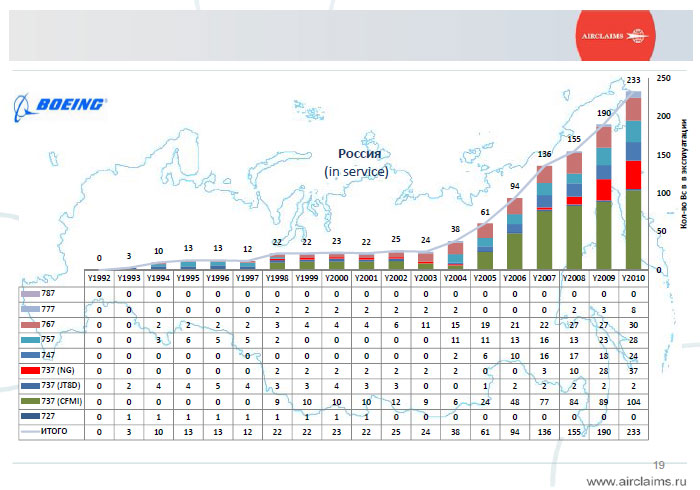Select the Y2010 column header
This screenshot has width=700, height=490.
tap(633, 278)
